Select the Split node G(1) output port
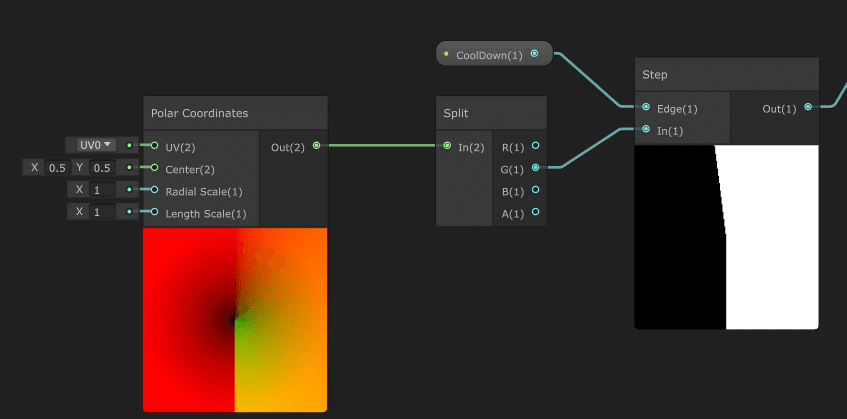 click(535, 168)
